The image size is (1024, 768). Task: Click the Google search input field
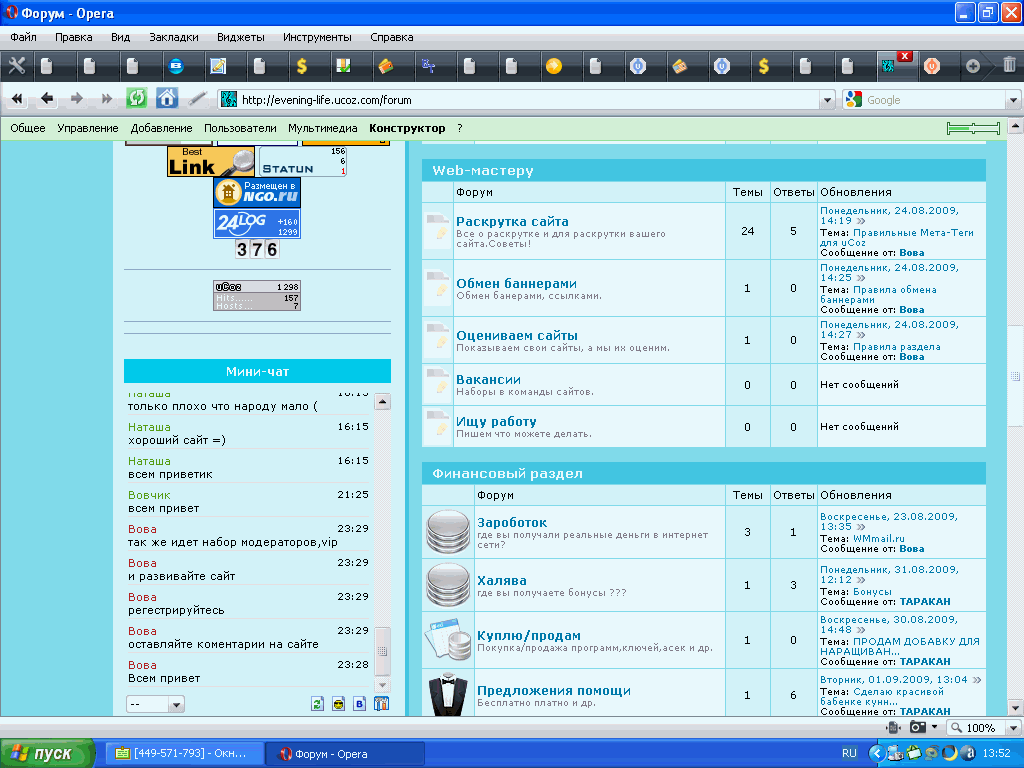(x=935, y=100)
